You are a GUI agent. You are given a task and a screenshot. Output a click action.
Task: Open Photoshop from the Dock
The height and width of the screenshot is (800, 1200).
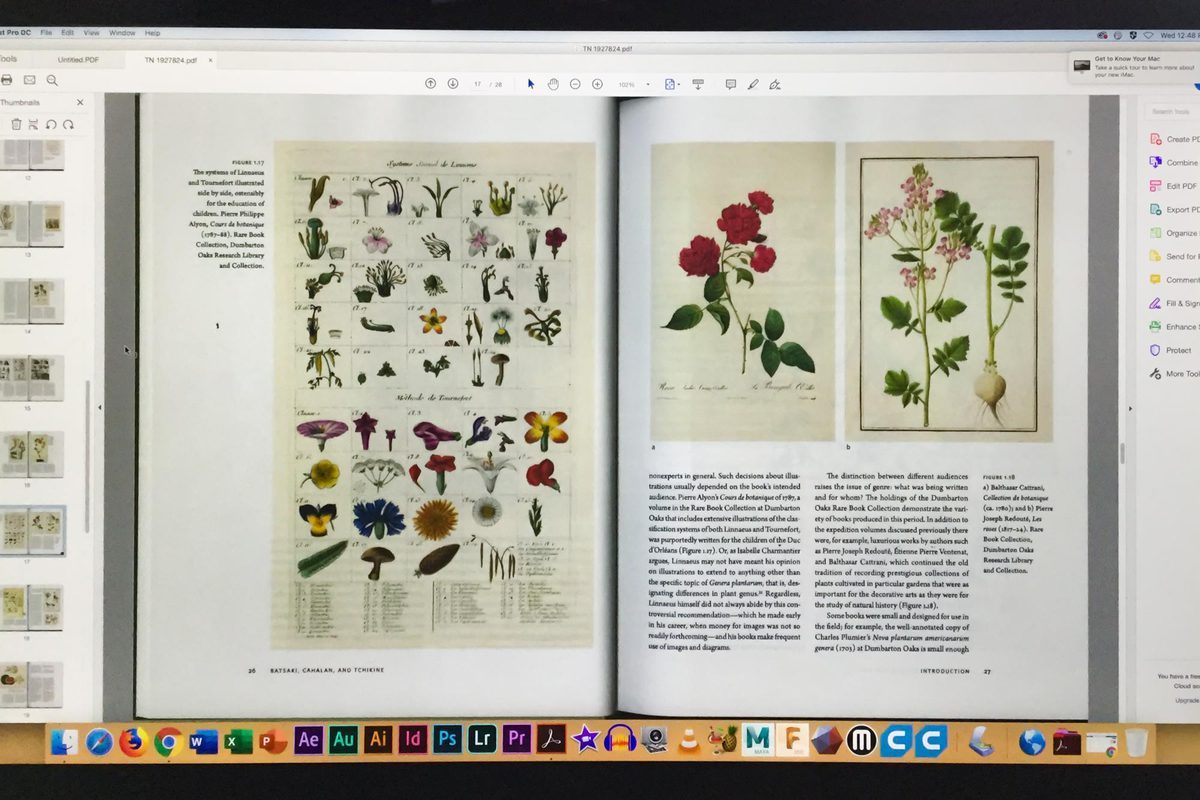(x=447, y=740)
